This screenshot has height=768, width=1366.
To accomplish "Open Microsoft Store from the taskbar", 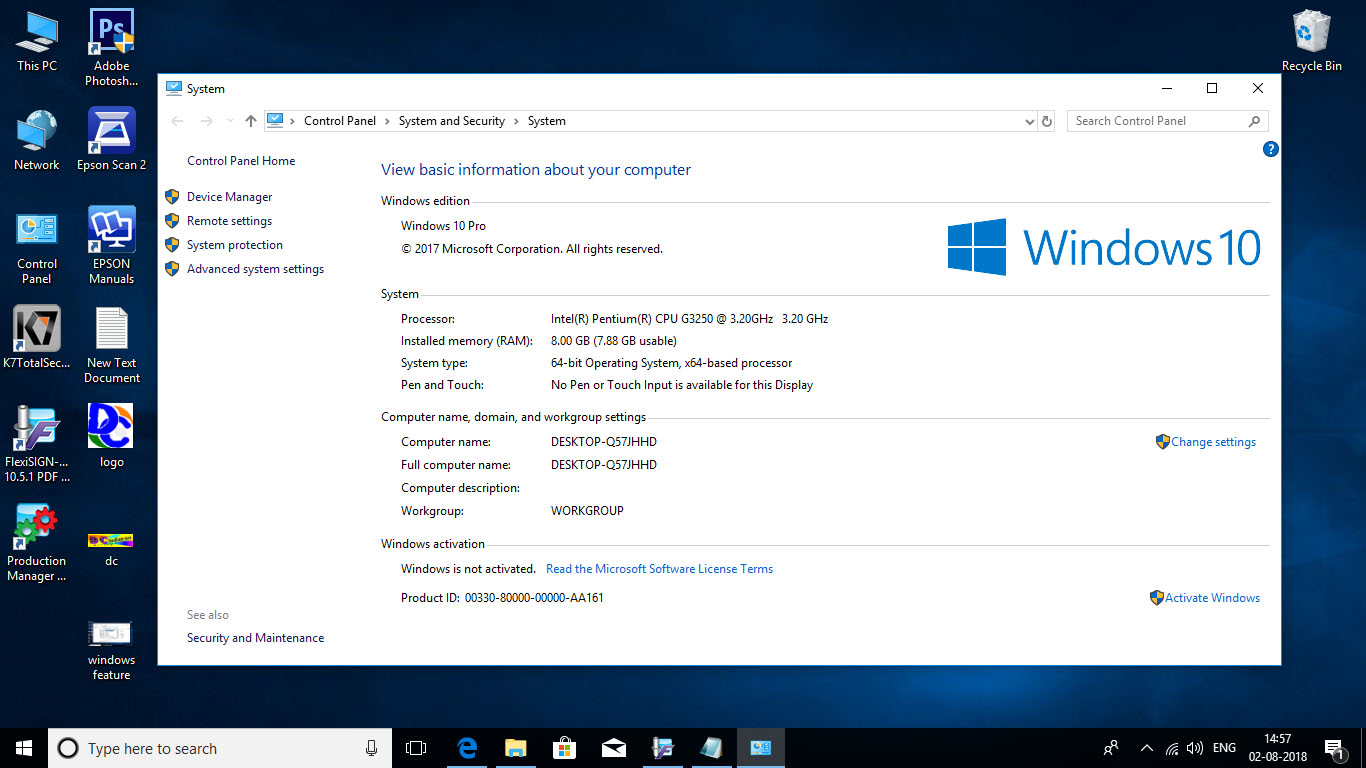I will point(564,748).
